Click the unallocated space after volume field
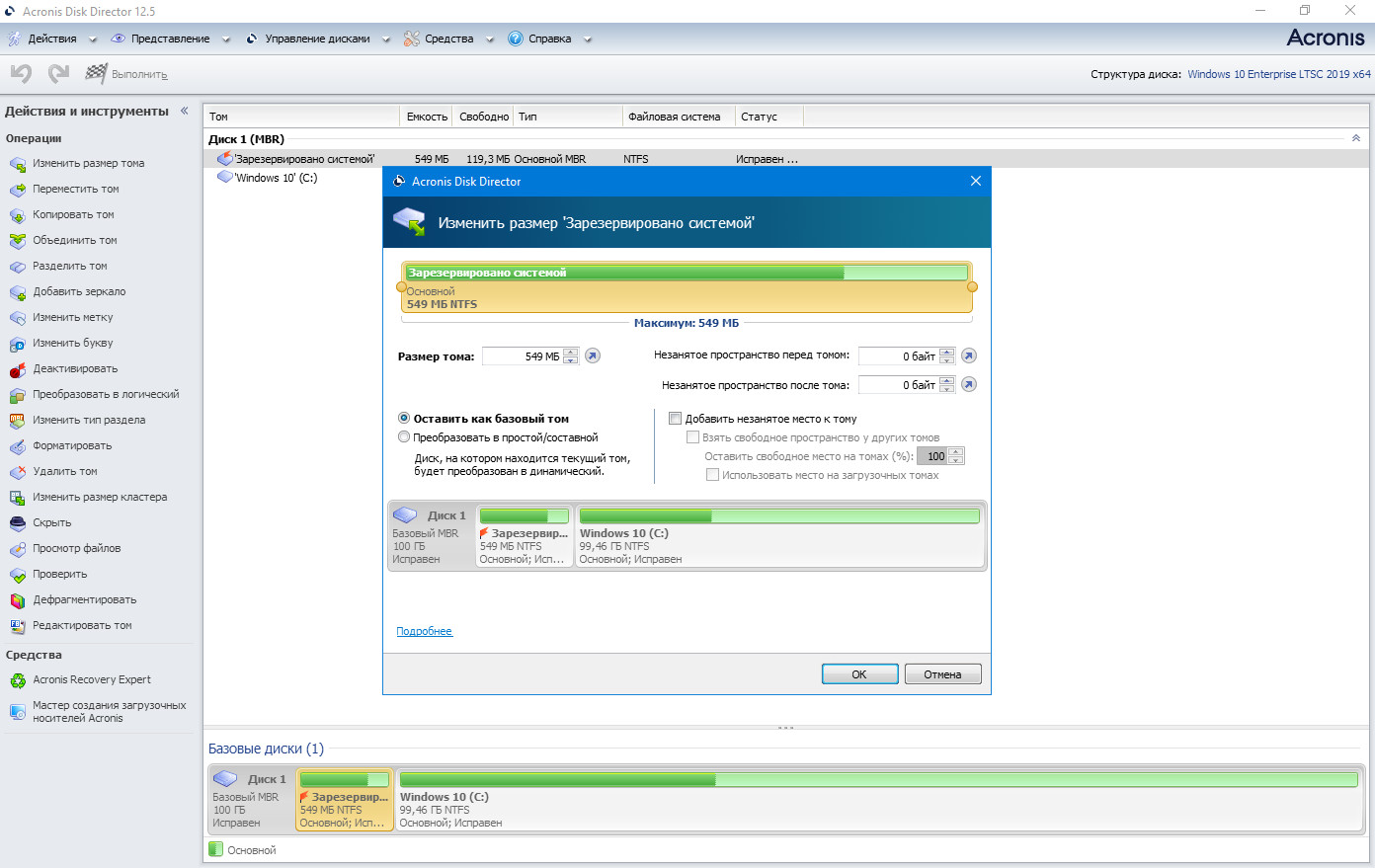This screenshot has height=868, width=1375. point(899,385)
